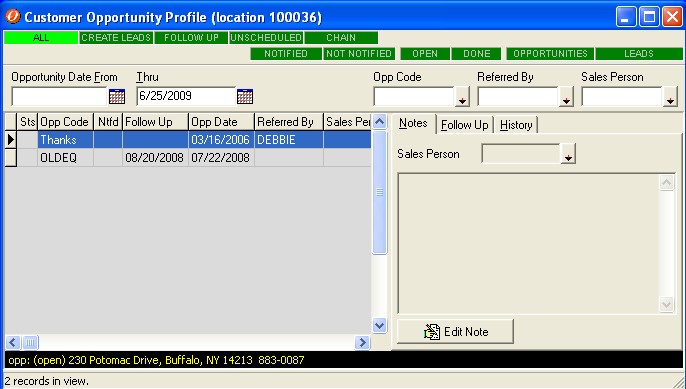Expand the Opp Code dropdown
The height and width of the screenshot is (389, 686).
tap(462, 97)
